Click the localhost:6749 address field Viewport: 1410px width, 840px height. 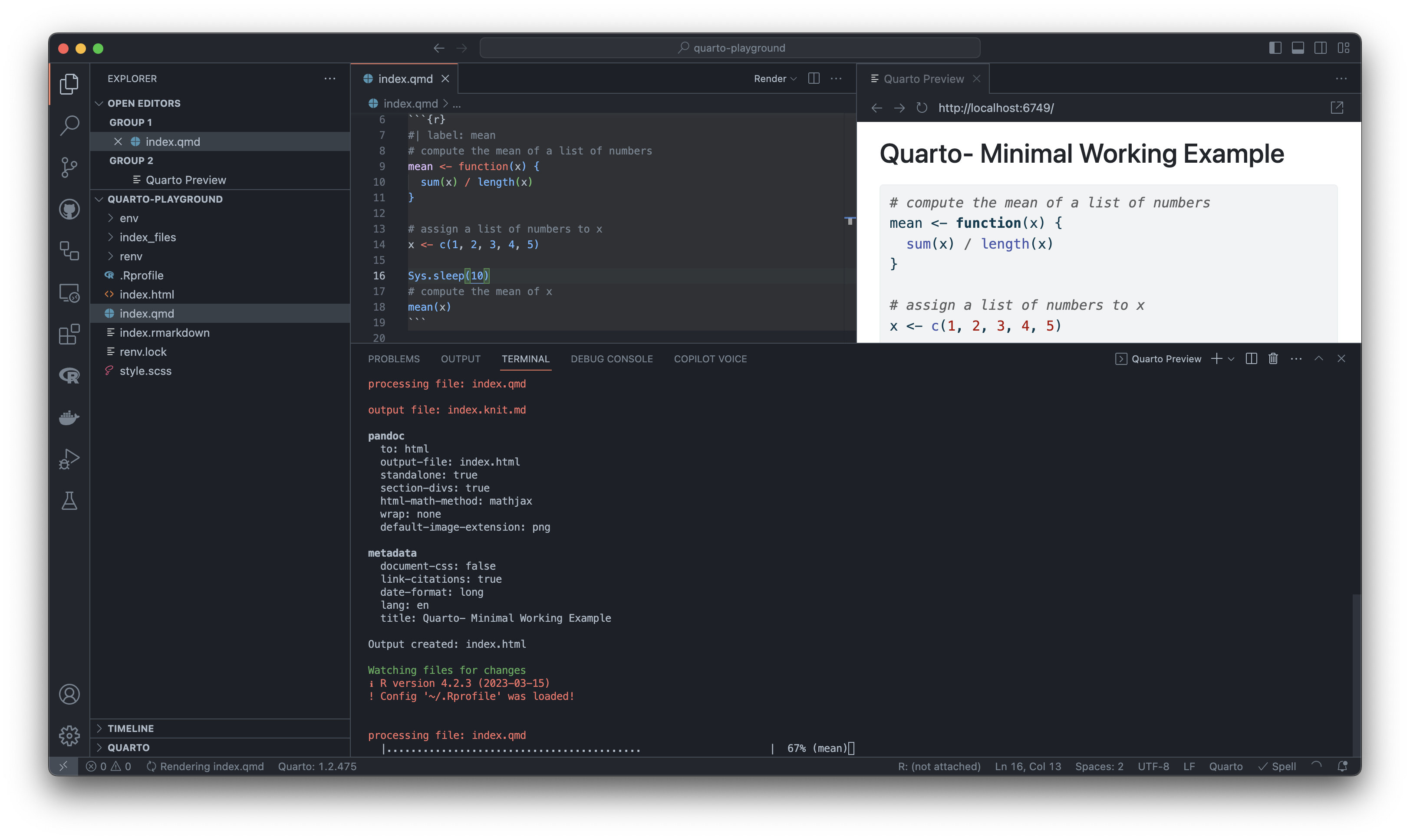[995, 108]
